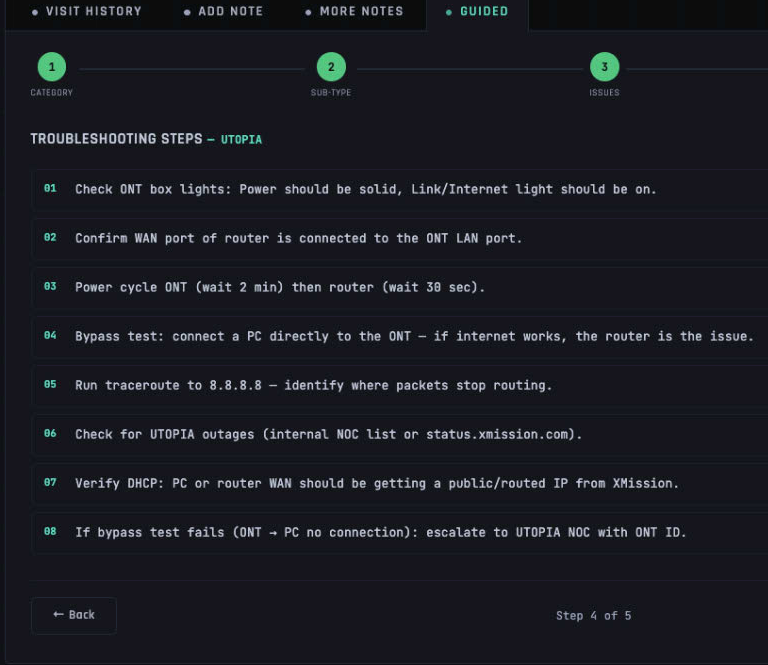Click step 3 Issues circle
Screen dimensions: 768x665
pyautogui.click(x=604, y=67)
